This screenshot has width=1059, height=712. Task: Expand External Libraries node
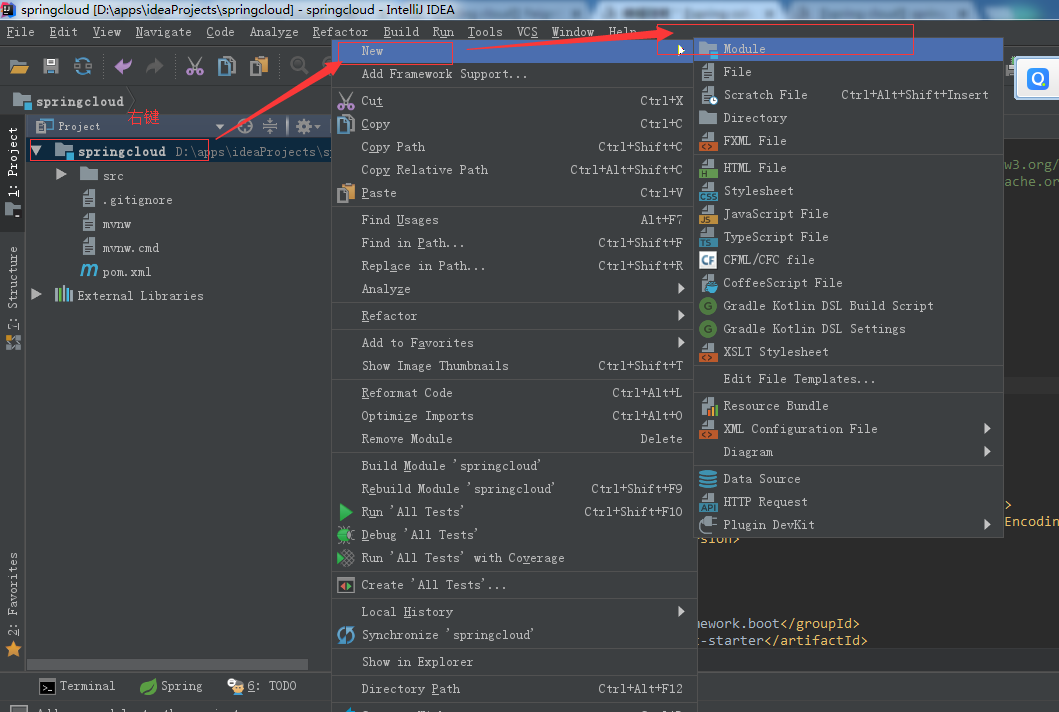(x=36, y=295)
